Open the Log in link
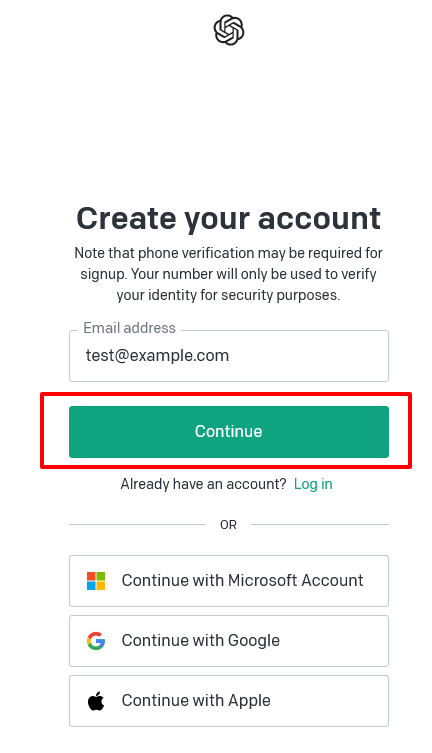Screen dimensions: 432x753 click(x=313, y=484)
